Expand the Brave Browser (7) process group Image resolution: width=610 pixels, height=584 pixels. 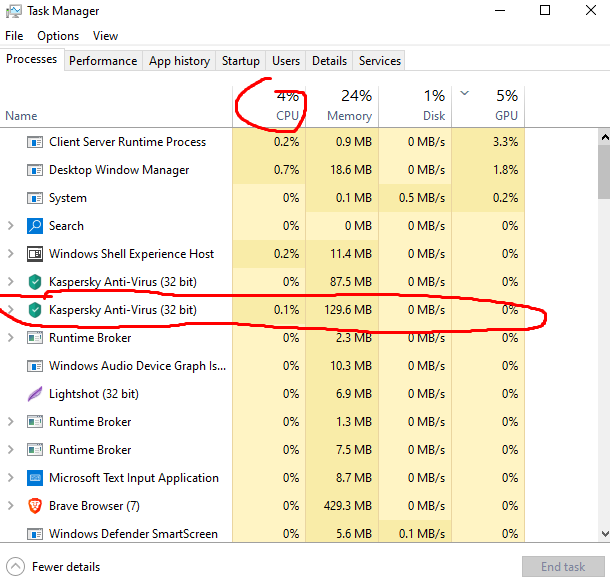tap(11, 506)
